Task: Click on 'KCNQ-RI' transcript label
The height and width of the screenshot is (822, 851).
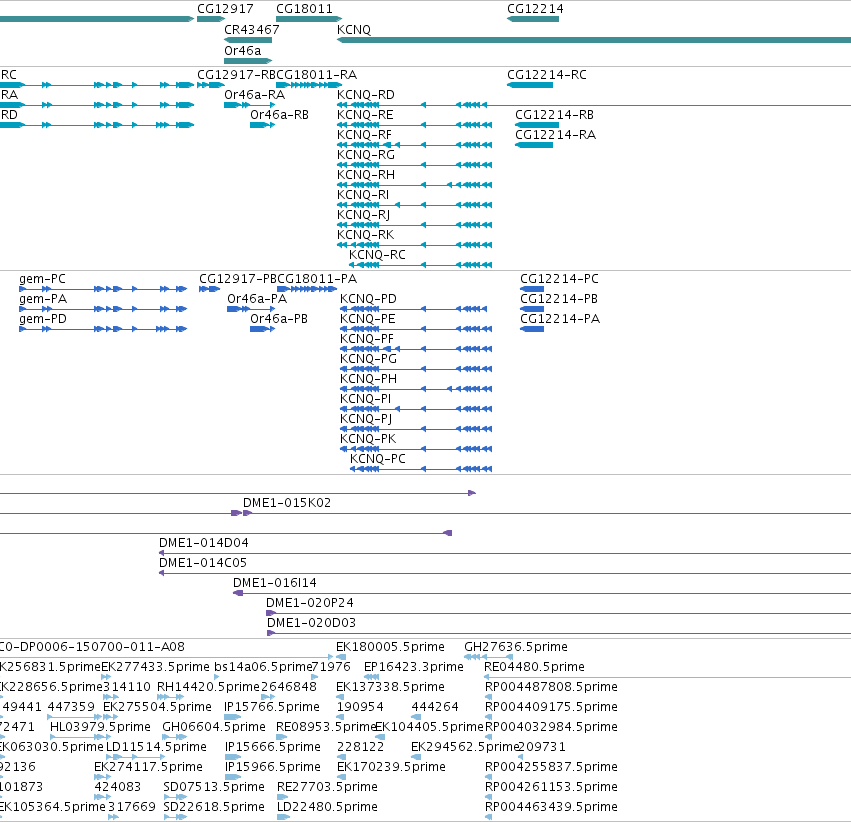Action: 363,195
